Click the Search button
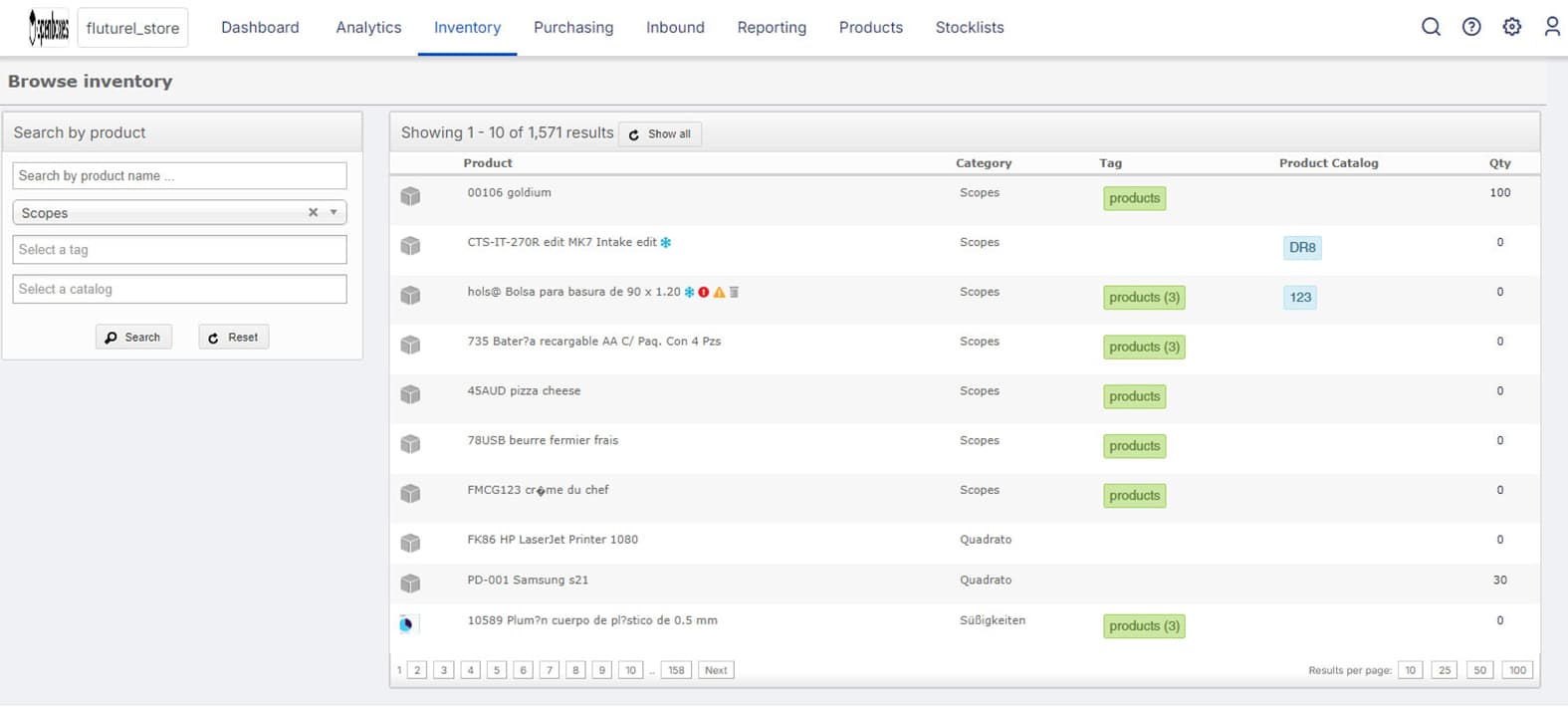 (x=133, y=338)
